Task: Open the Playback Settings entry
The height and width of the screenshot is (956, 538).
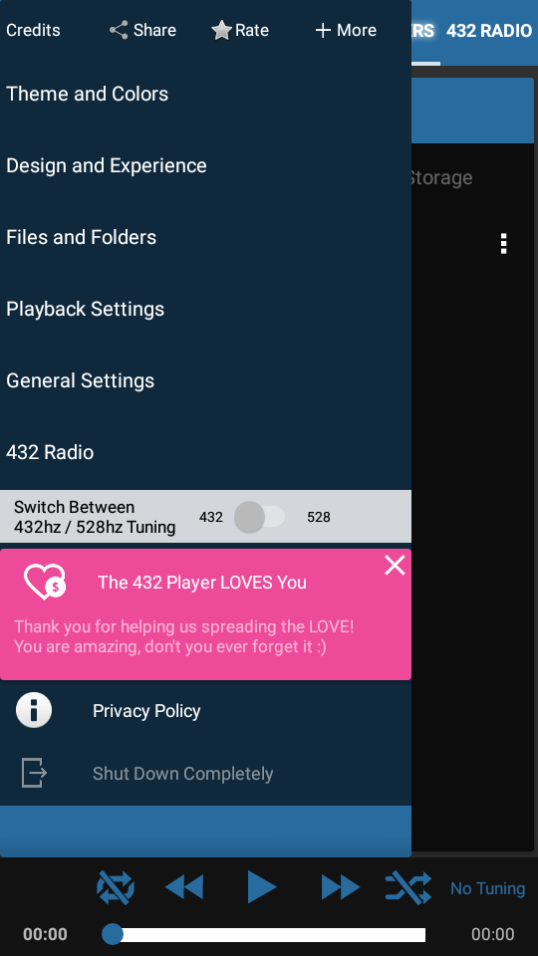Action: pos(206,309)
